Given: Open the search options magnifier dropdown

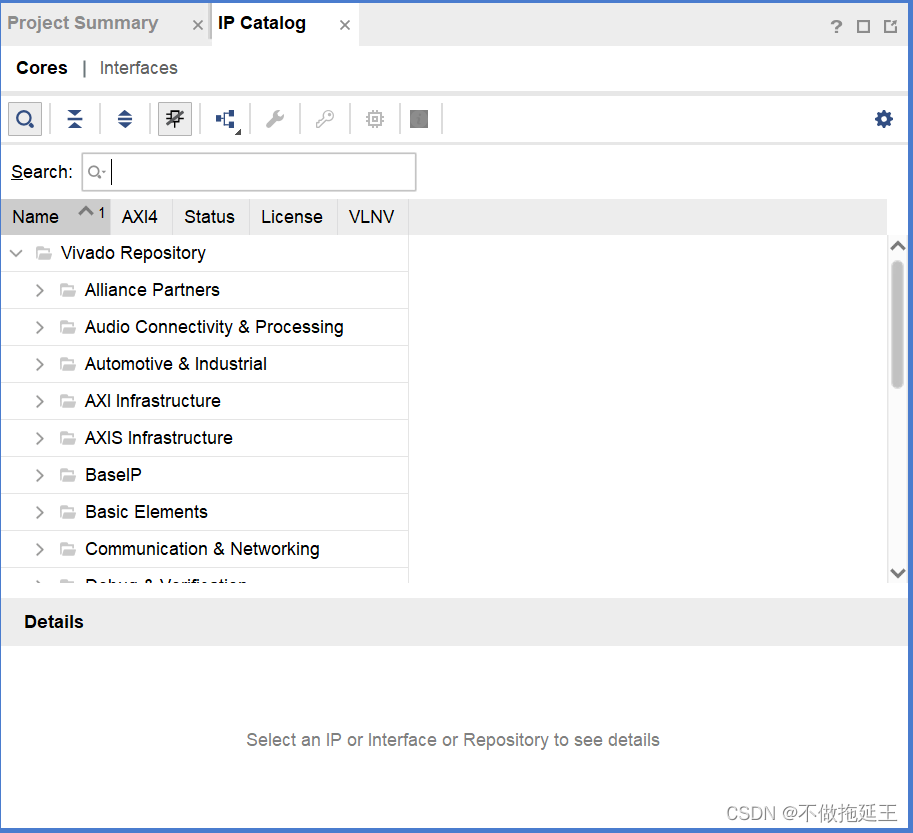Looking at the screenshot, I should point(96,172).
